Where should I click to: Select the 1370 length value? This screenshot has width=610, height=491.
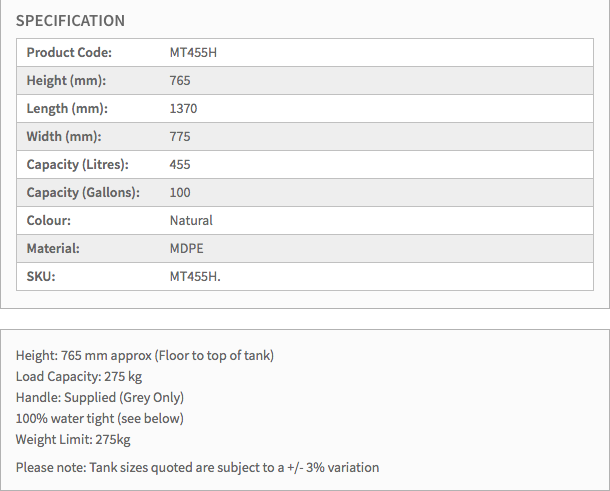[184, 108]
